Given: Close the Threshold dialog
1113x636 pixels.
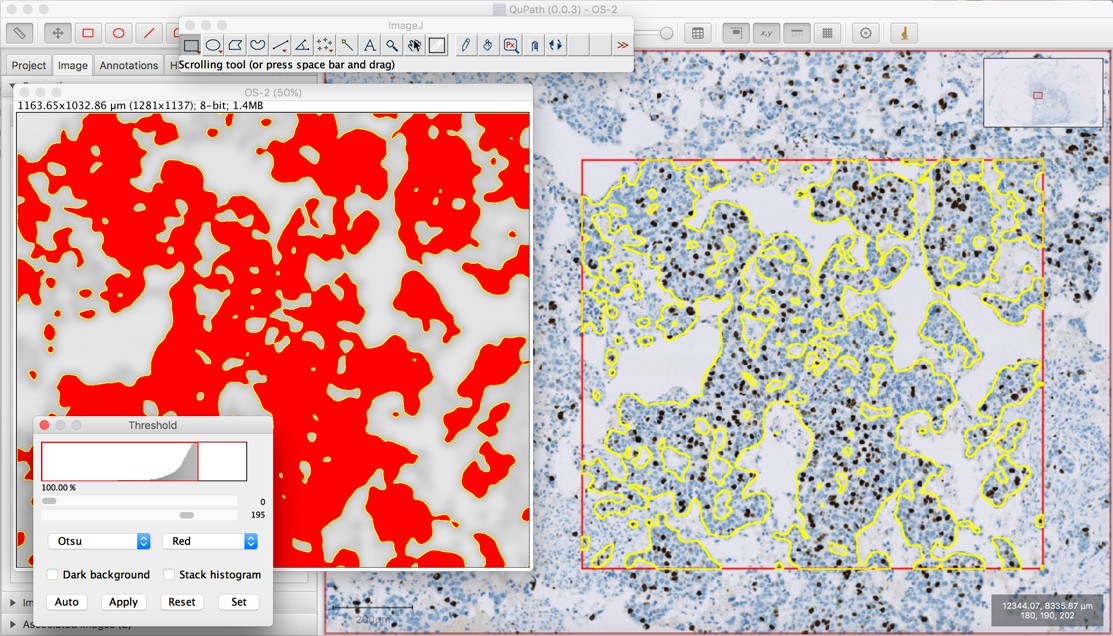Looking at the screenshot, I should click(x=44, y=425).
